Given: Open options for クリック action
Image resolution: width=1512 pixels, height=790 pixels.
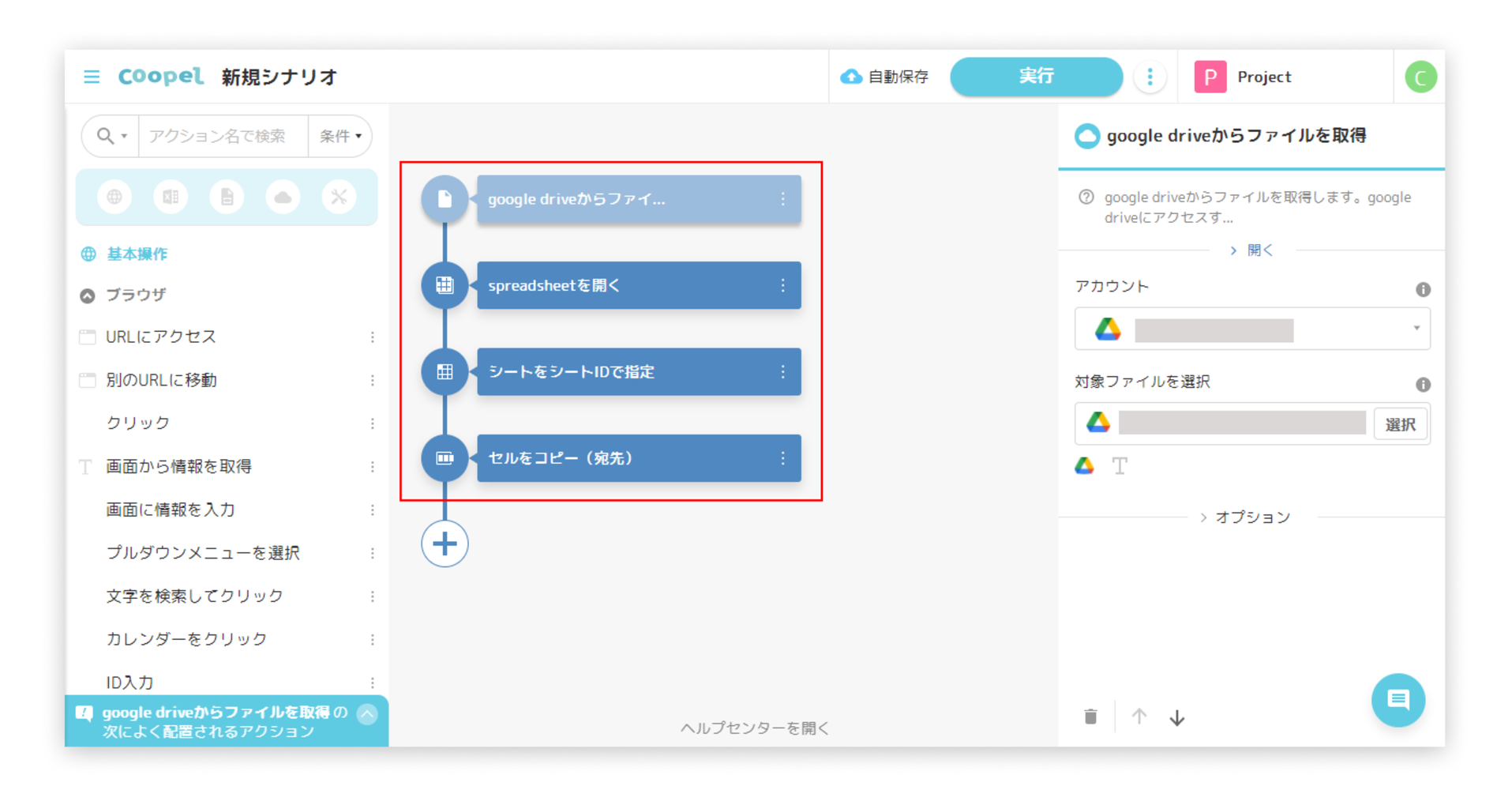Looking at the screenshot, I should 373,423.
